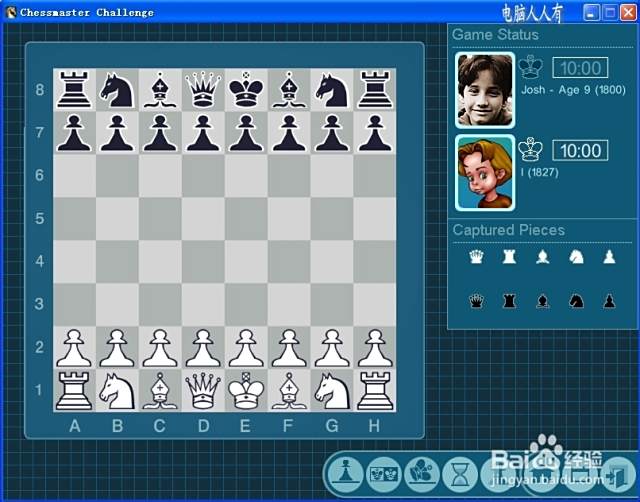Select the white knight on B1
The height and width of the screenshot is (502, 640).
point(117,391)
